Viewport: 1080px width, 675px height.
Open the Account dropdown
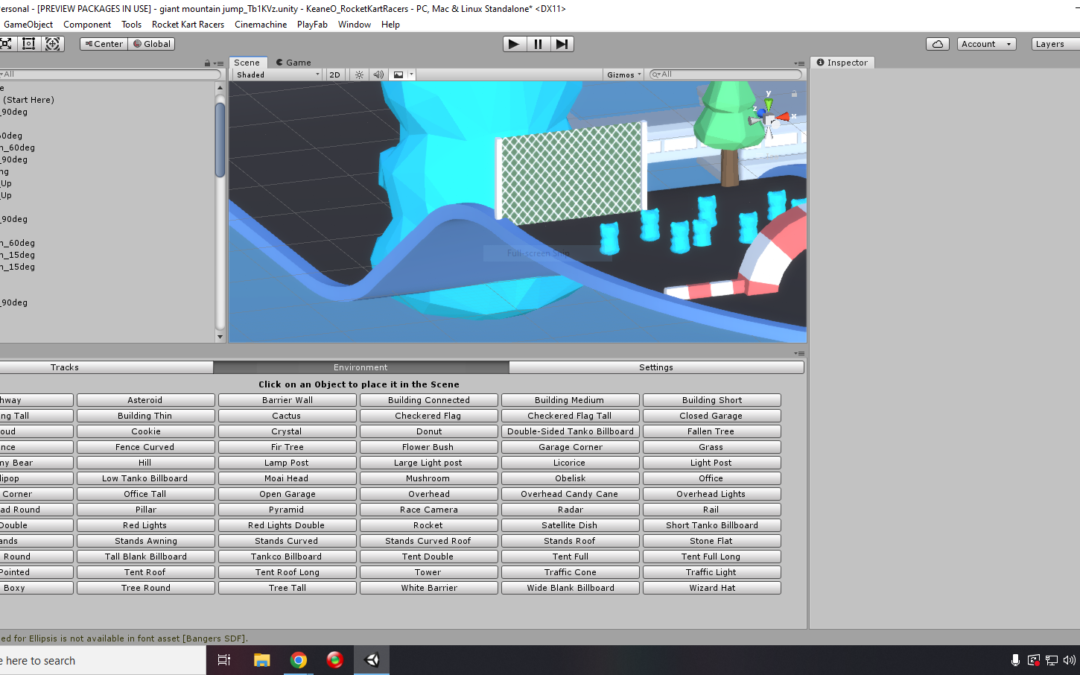tap(986, 44)
